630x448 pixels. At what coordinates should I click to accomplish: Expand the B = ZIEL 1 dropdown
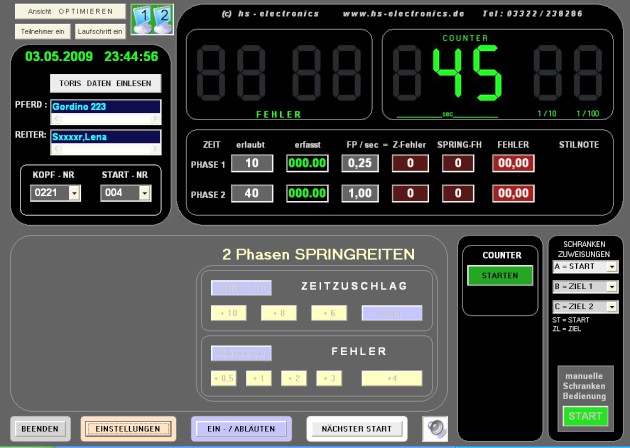pyautogui.click(x=612, y=286)
